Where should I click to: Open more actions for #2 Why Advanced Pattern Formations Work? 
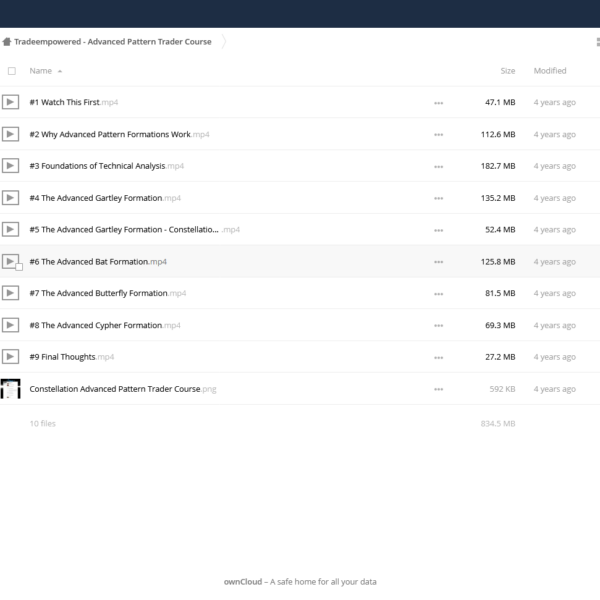(x=439, y=135)
